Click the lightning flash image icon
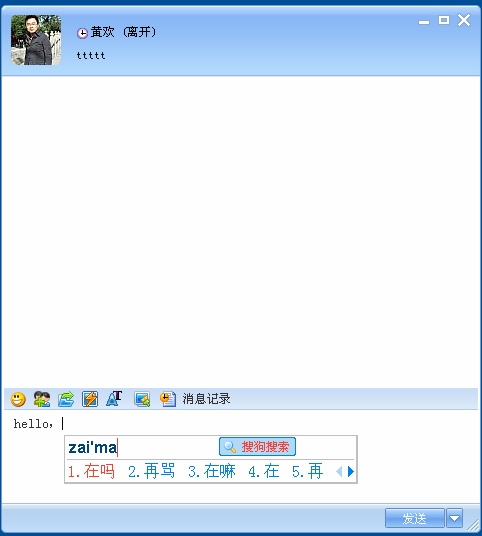This screenshot has height=536, width=482. 90,399
